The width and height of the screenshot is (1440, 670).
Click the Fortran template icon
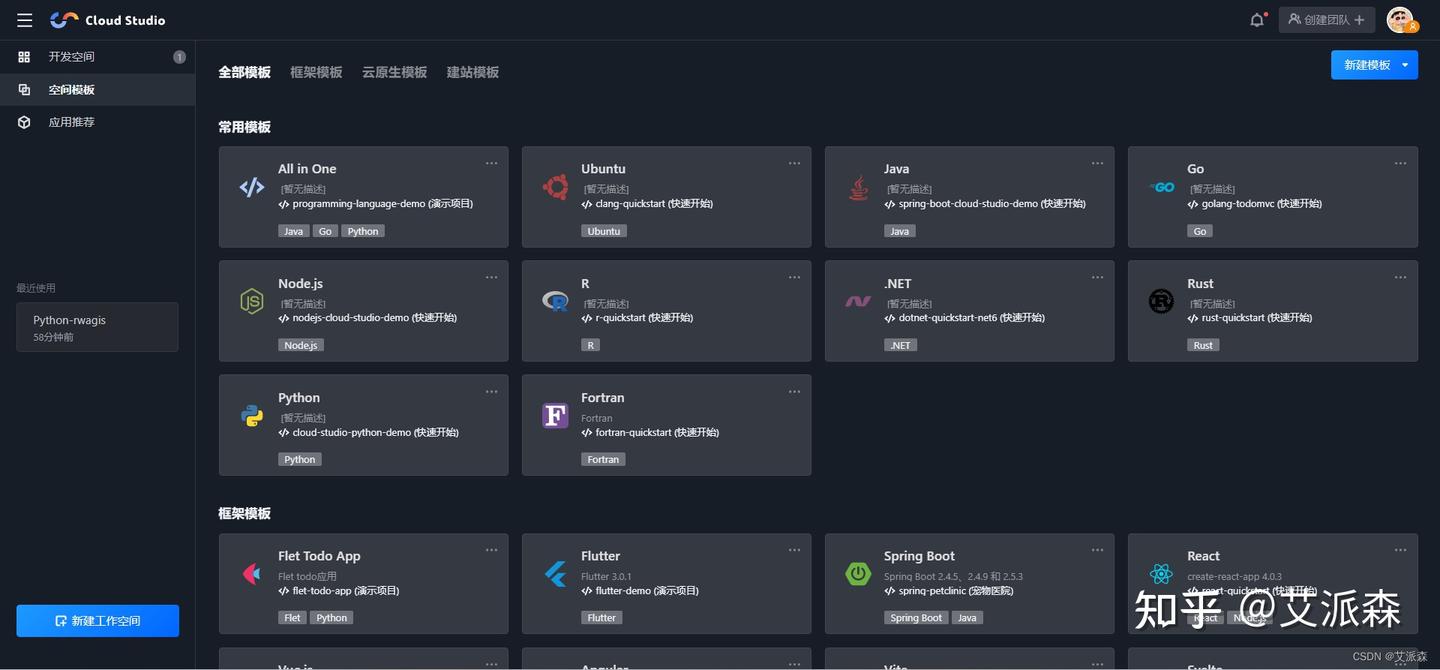coord(555,416)
